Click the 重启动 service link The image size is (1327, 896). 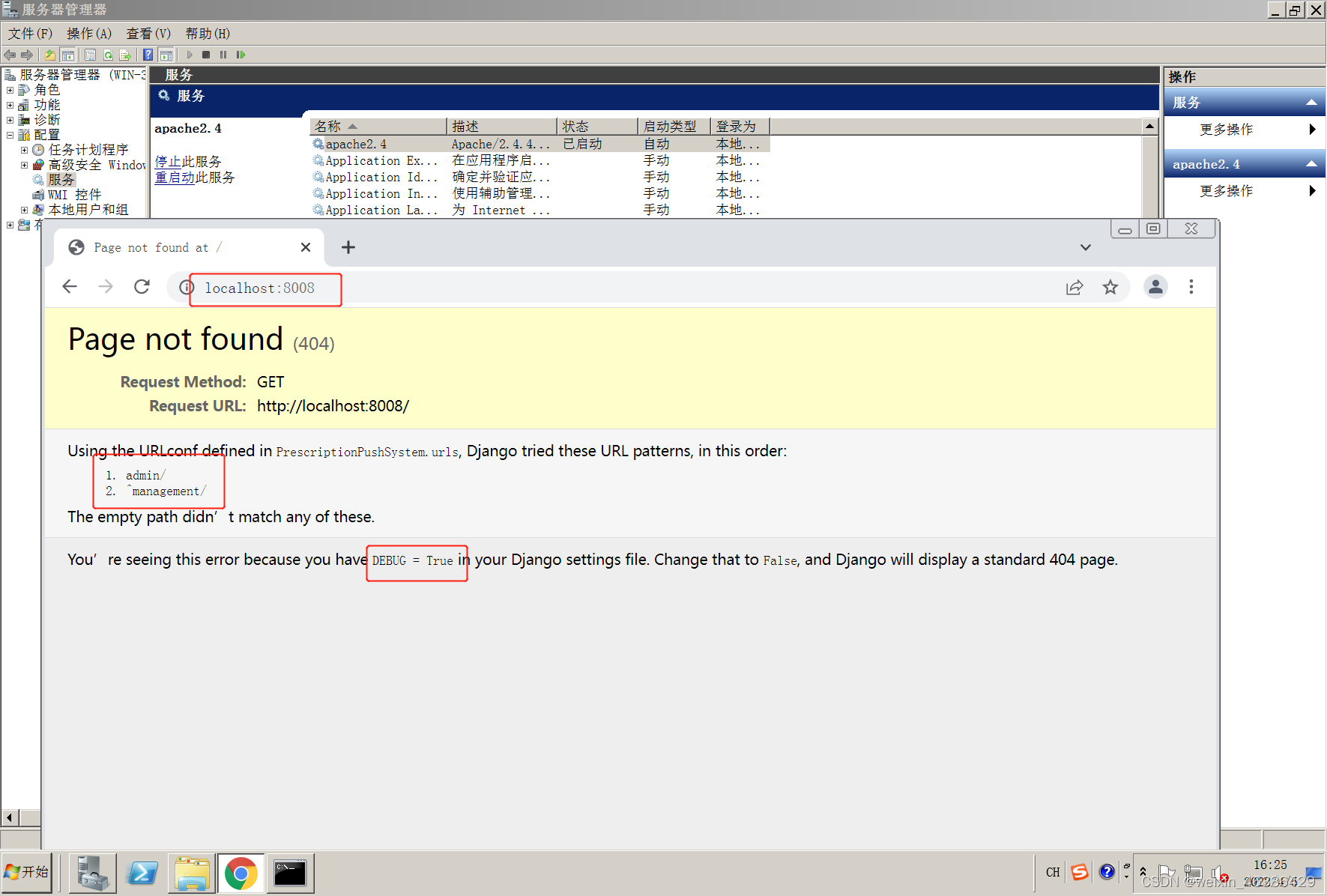click(175, 178)
